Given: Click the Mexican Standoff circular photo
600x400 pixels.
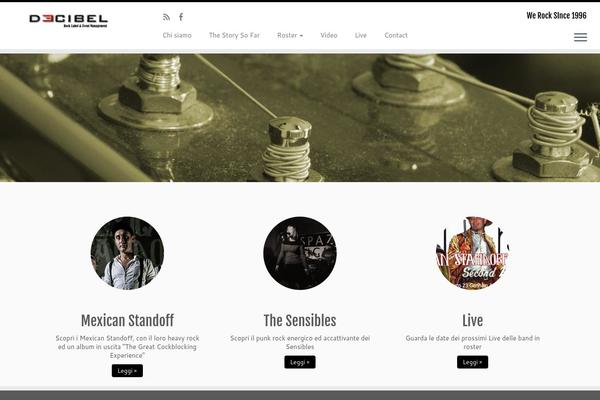Looking at the screenshot, I should click(x=127, y=253).
